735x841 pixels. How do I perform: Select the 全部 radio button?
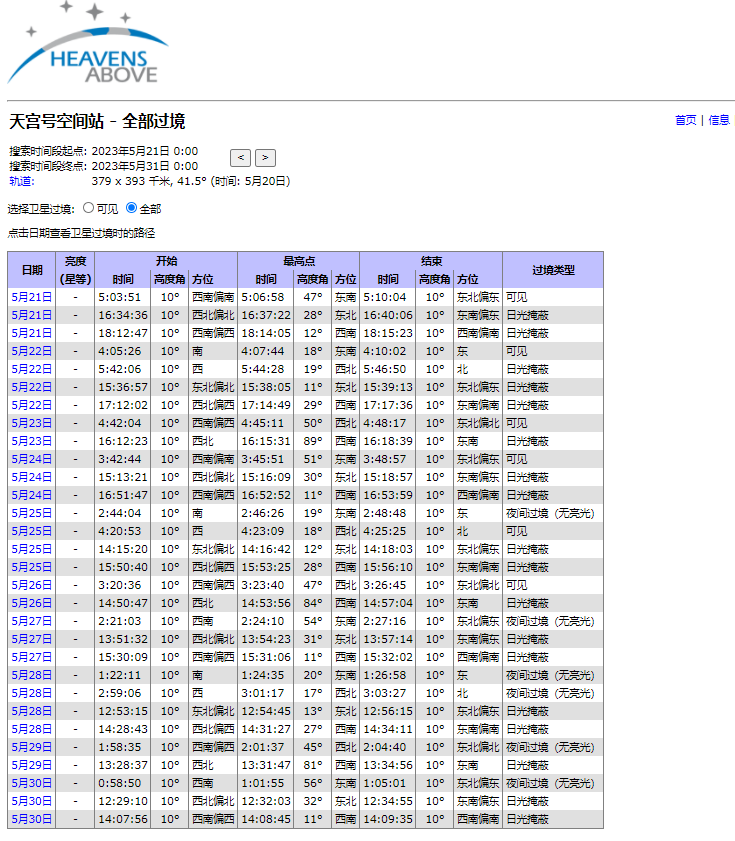pos(131,208)
